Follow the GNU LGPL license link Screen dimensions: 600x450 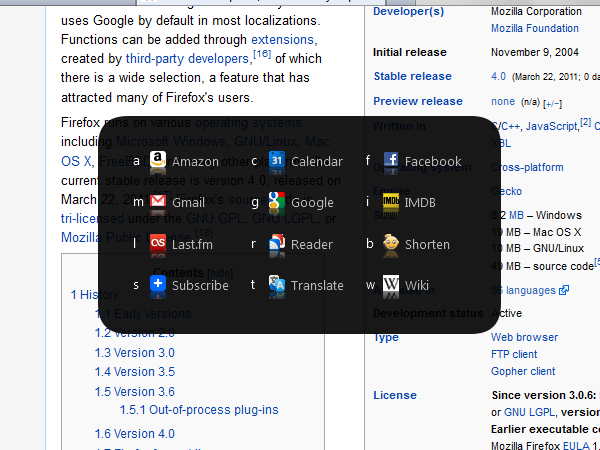point(529,412)
